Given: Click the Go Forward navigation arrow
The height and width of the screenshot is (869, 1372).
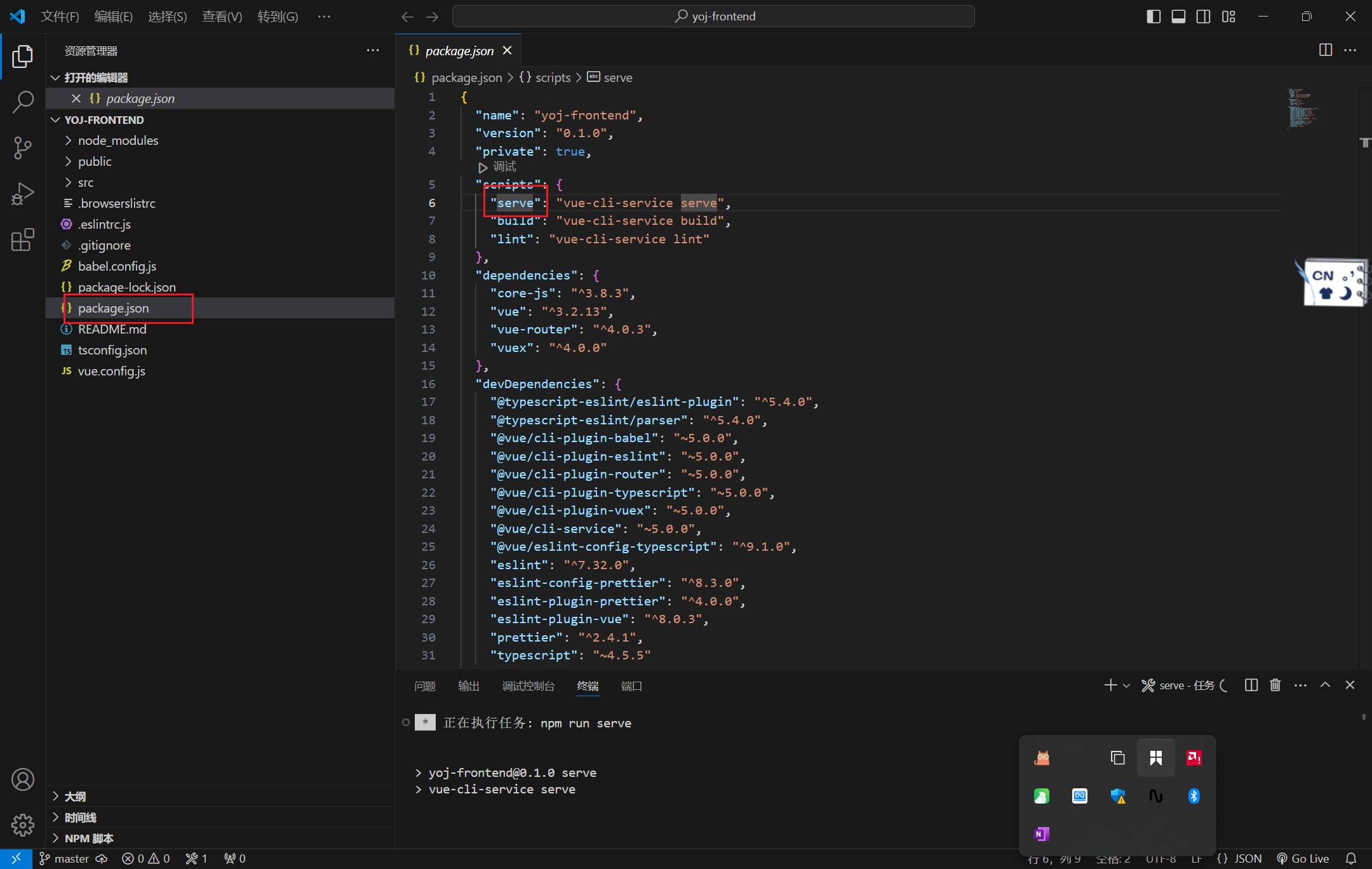Looking at the screenshot, I should tap(433, 17).
